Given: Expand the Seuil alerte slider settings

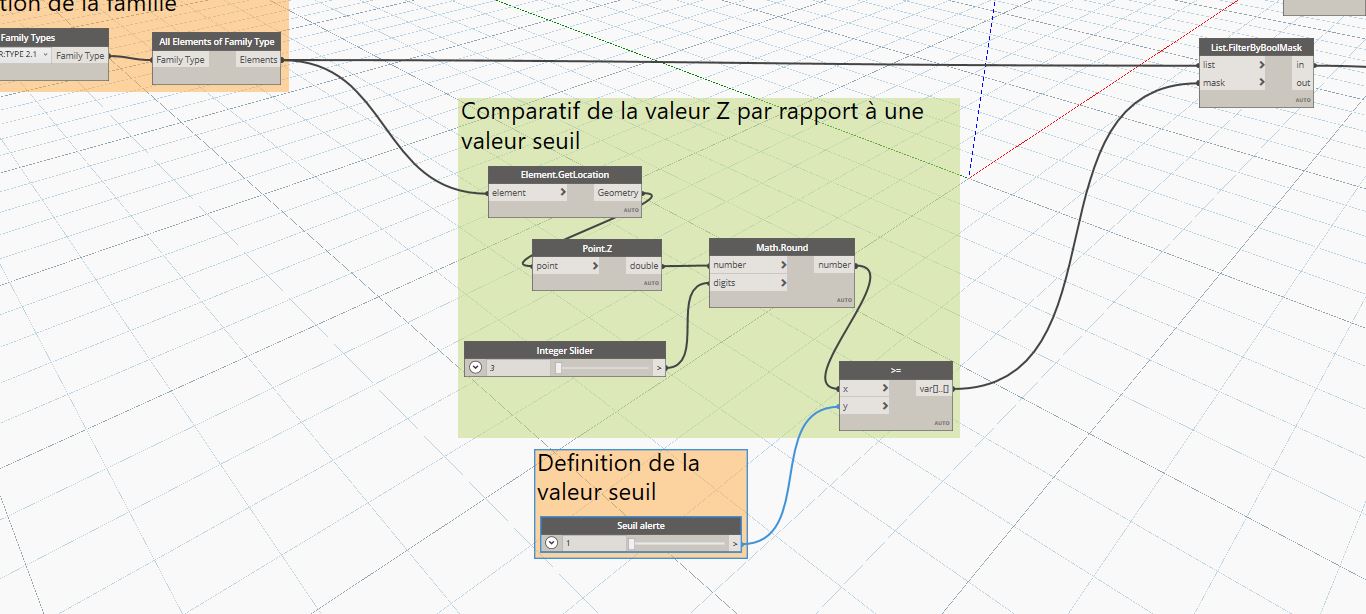Looking at the screenshot, I should pyautogui.click(x=551, y=544).
